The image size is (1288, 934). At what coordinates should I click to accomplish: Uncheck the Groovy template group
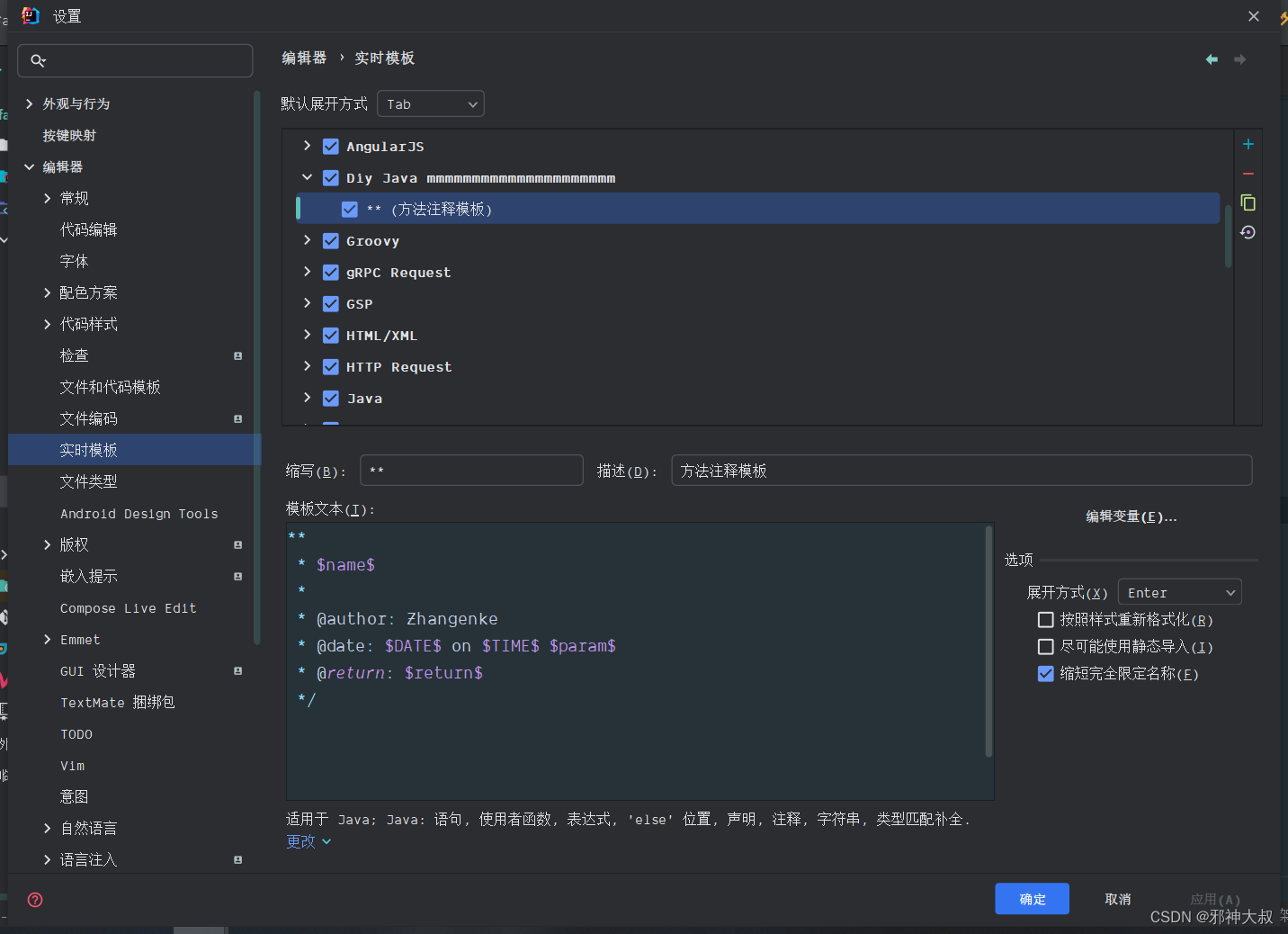pyautogui.click(x=331, y=241)
